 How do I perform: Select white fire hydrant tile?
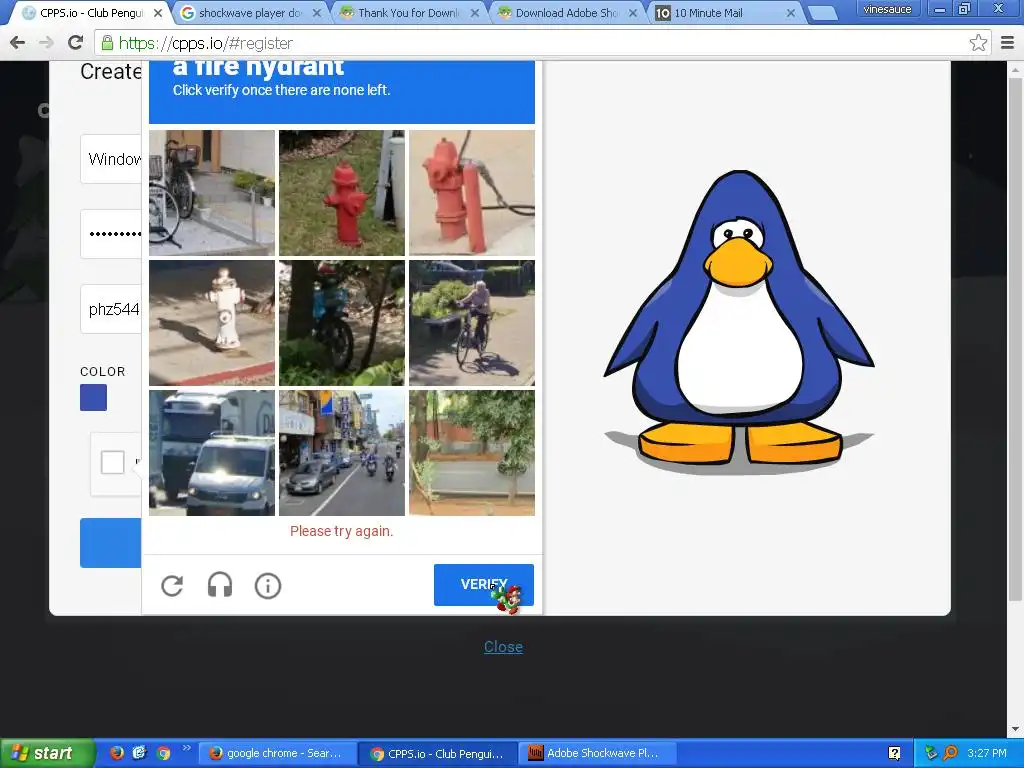pos(212,323)
